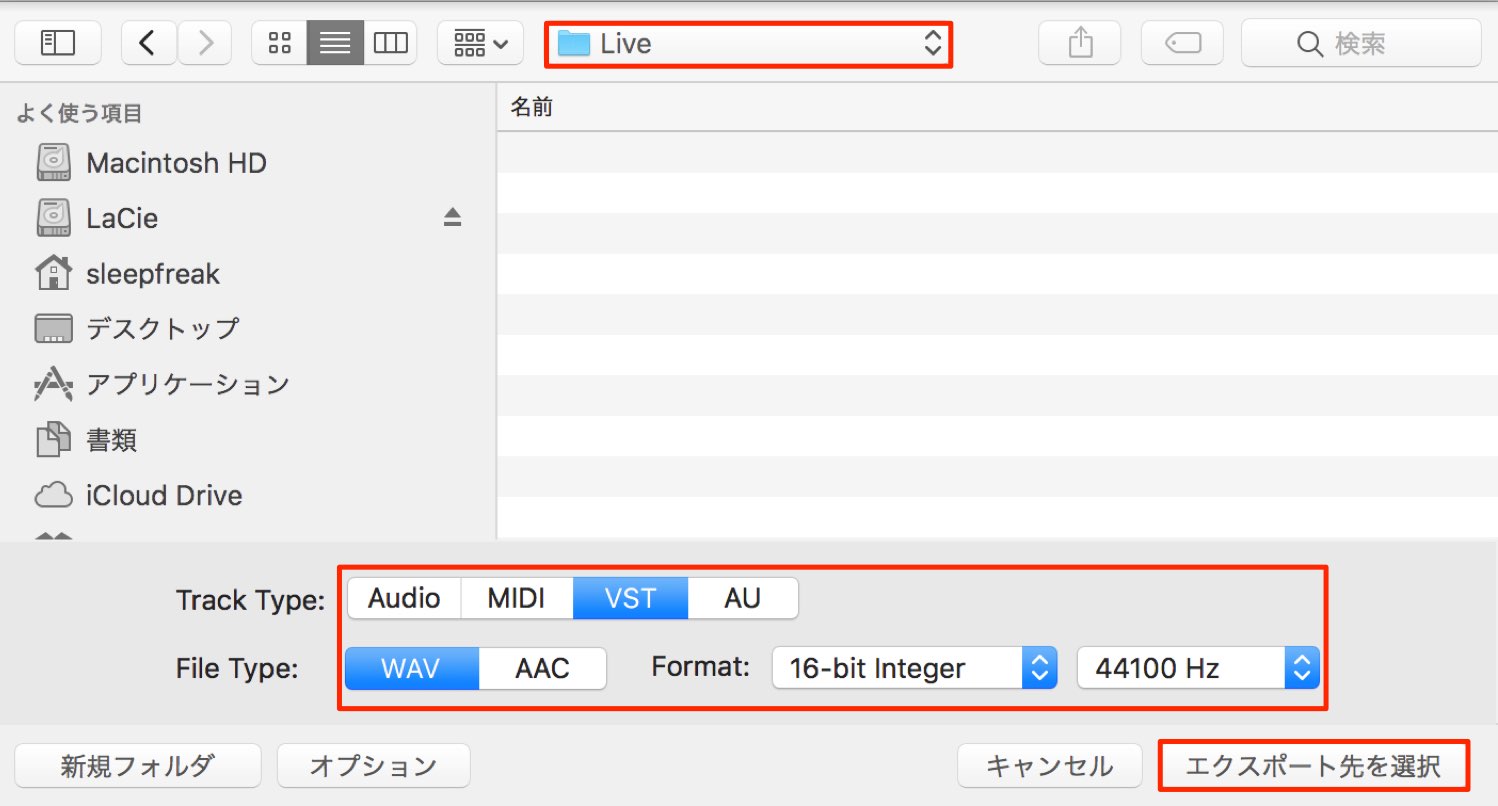Click the 新規フォルダ button
Image resolution: width=1498 pixels, height=806 pixels.
[138, 766]
